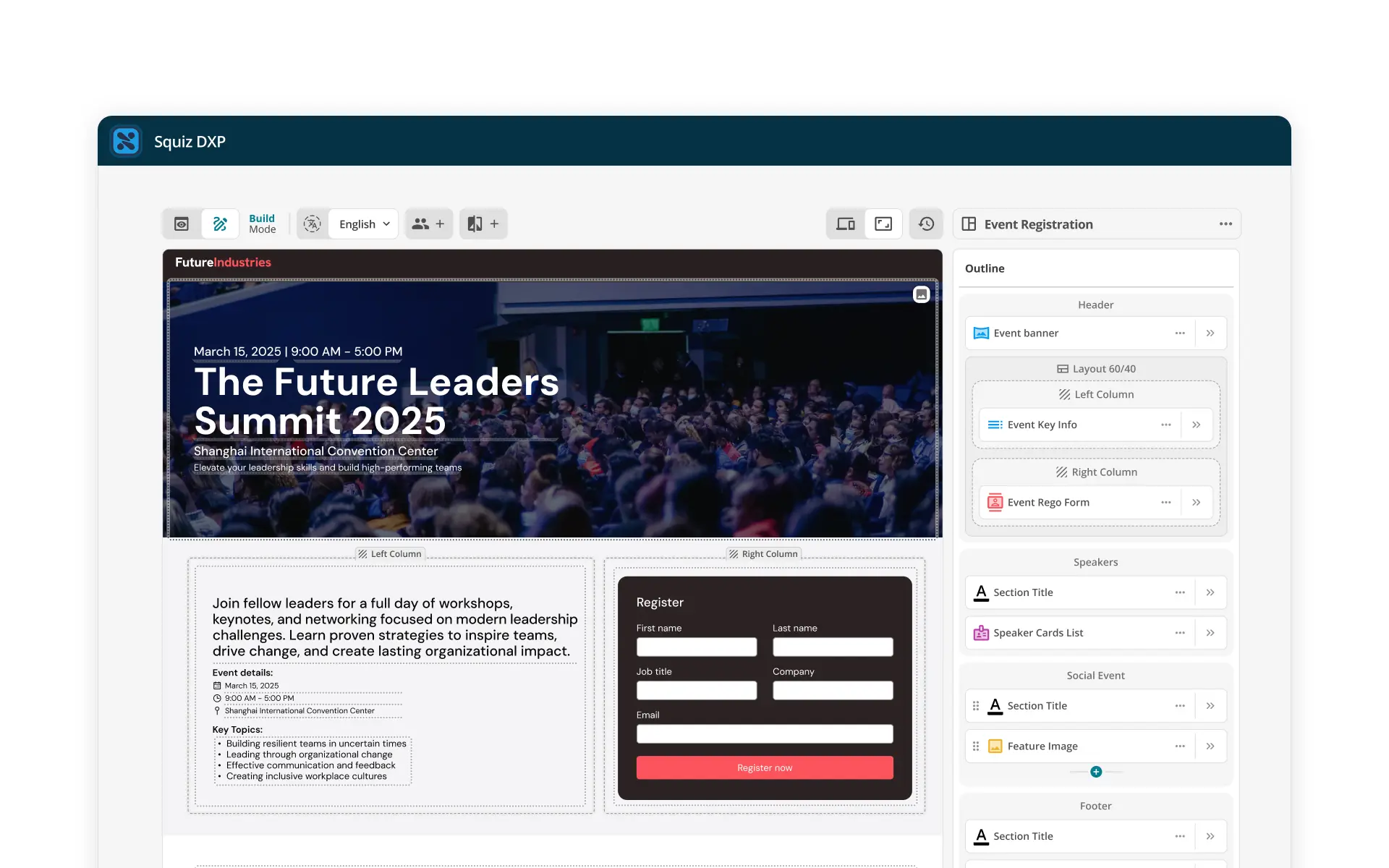Click drag handle beside Feature Image
Viewport: 1389px width, 868px height.
[x=976, y=746]
